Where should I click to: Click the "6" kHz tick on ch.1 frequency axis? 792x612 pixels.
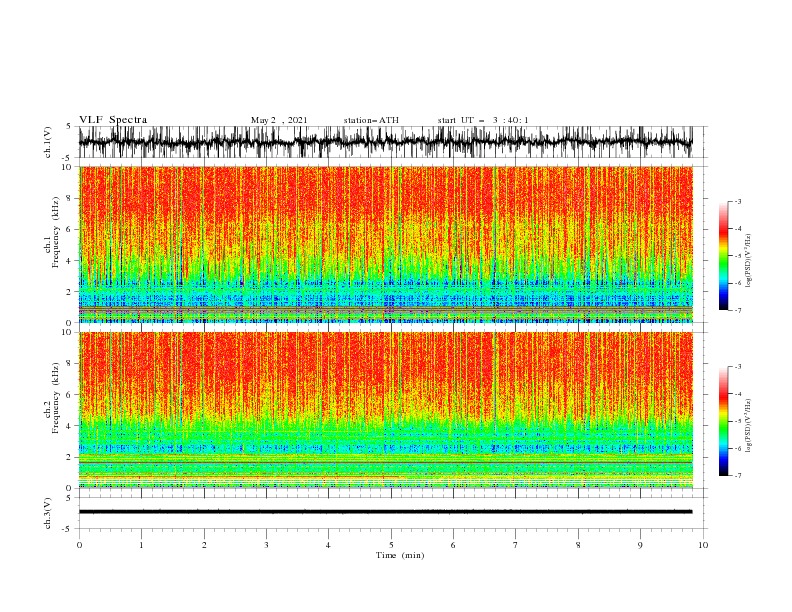[x=69, y=229]
